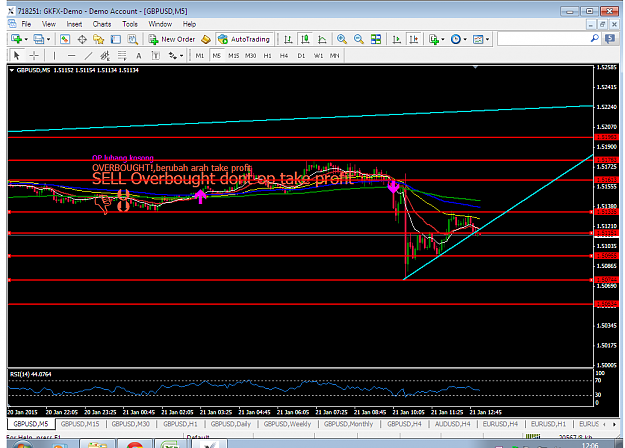This screenshot has height=448, width=625.
Task: Zoom in on the chart
Action: pyautogui.click(x=342, y=39)
